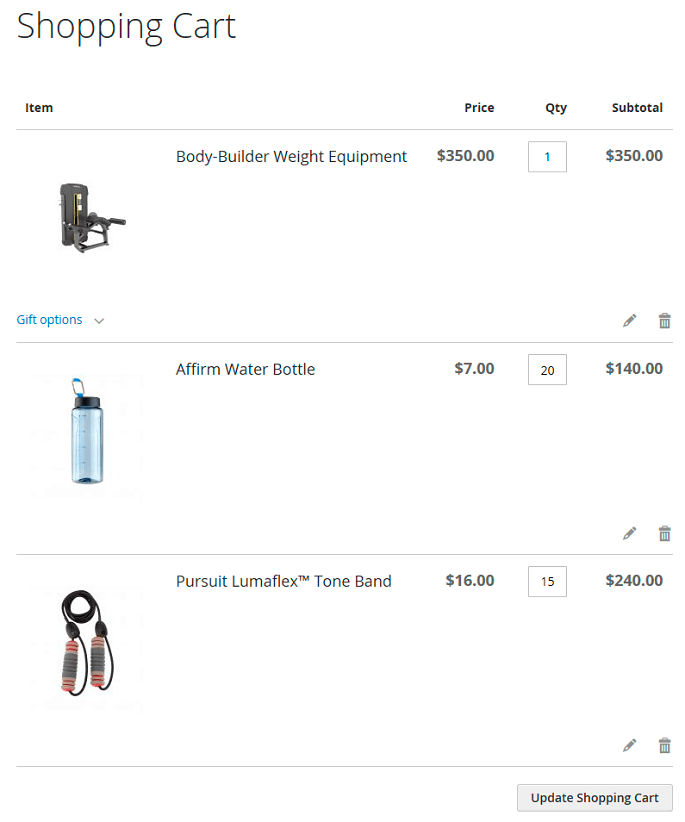
Task: Edit the Pursuit Lumaflex Tone Band item
Action: click(x=629, y=745)
